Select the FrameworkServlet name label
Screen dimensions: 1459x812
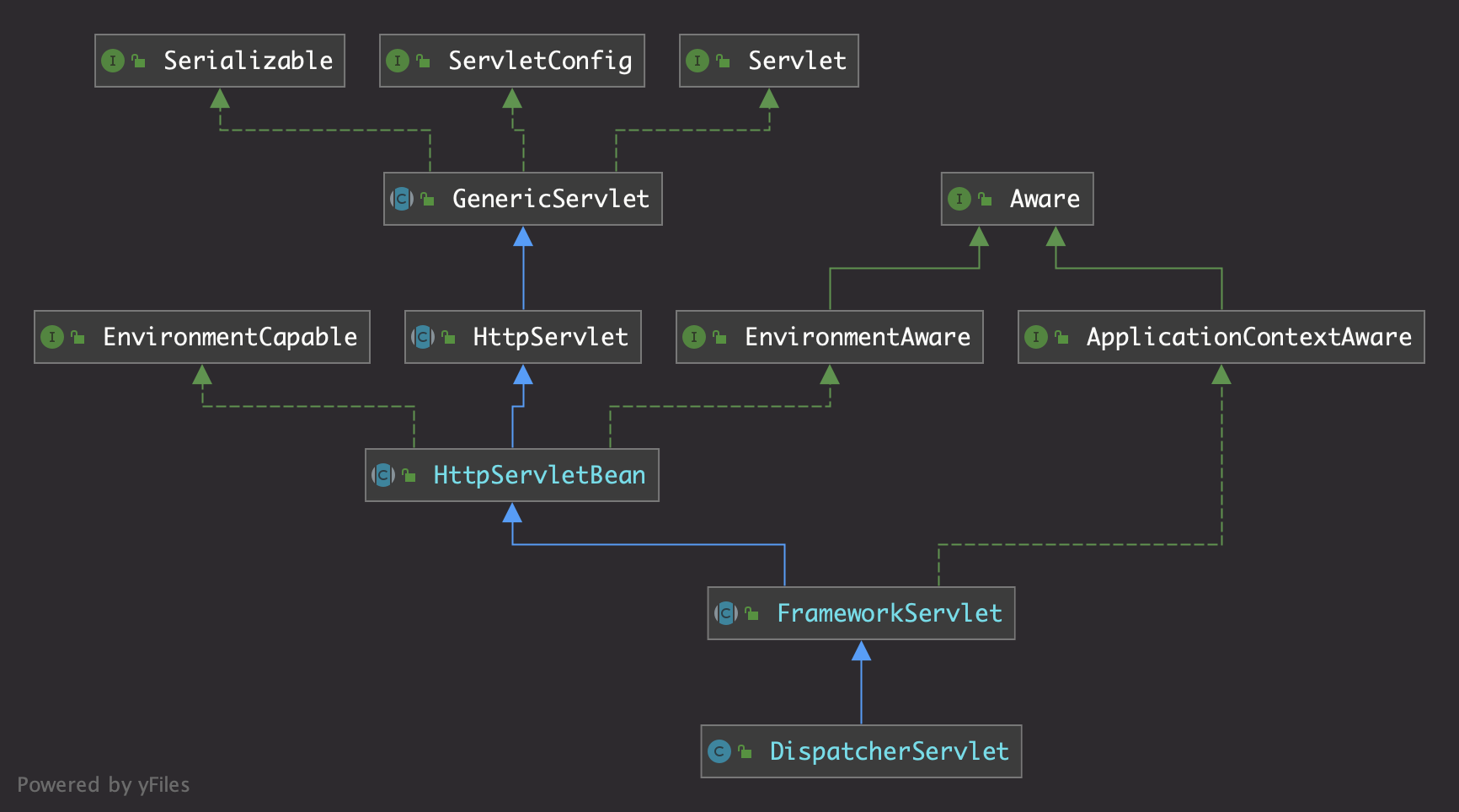click(889, 613)
